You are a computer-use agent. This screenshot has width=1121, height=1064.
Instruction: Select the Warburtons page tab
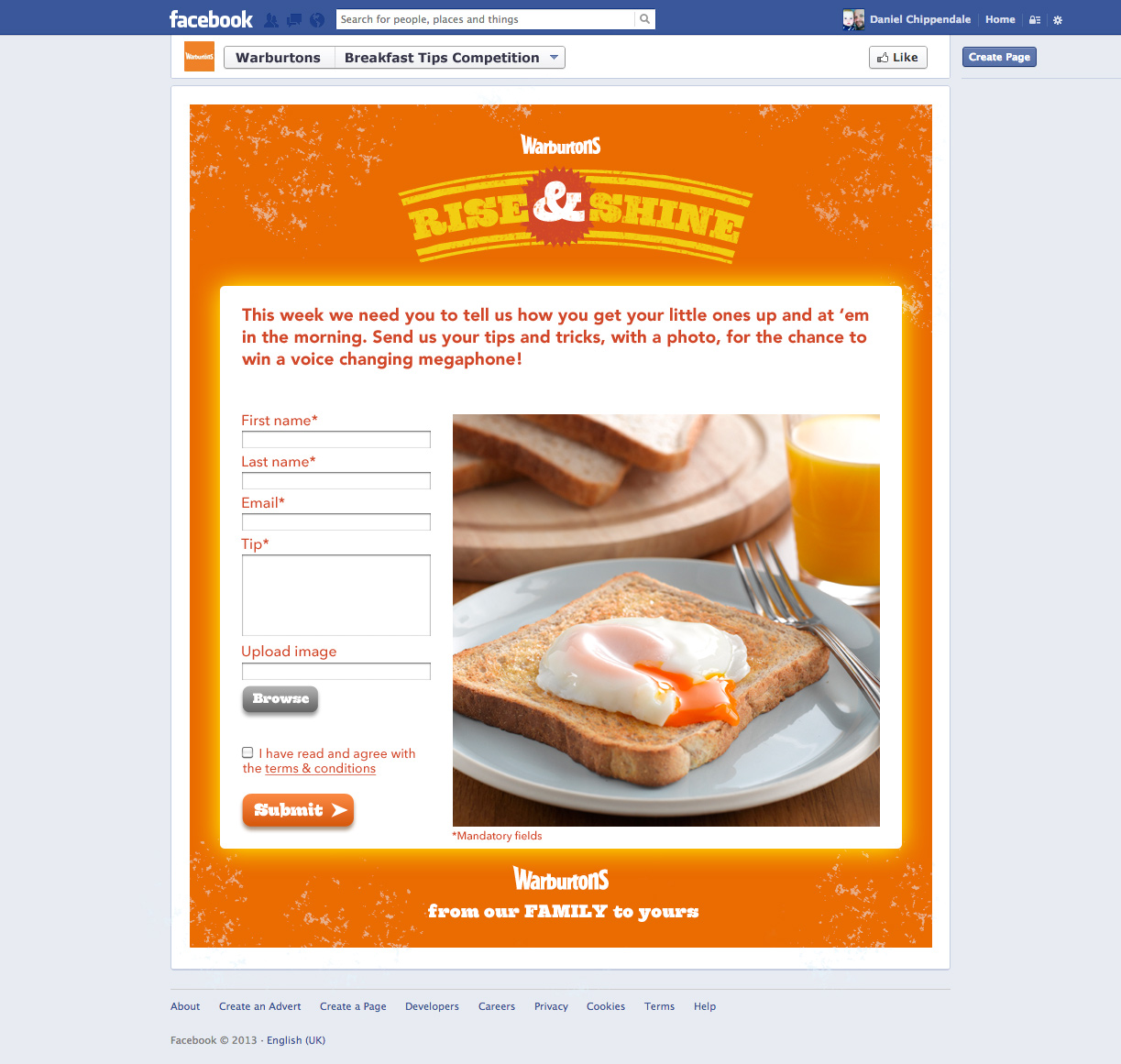pos(279,58)
